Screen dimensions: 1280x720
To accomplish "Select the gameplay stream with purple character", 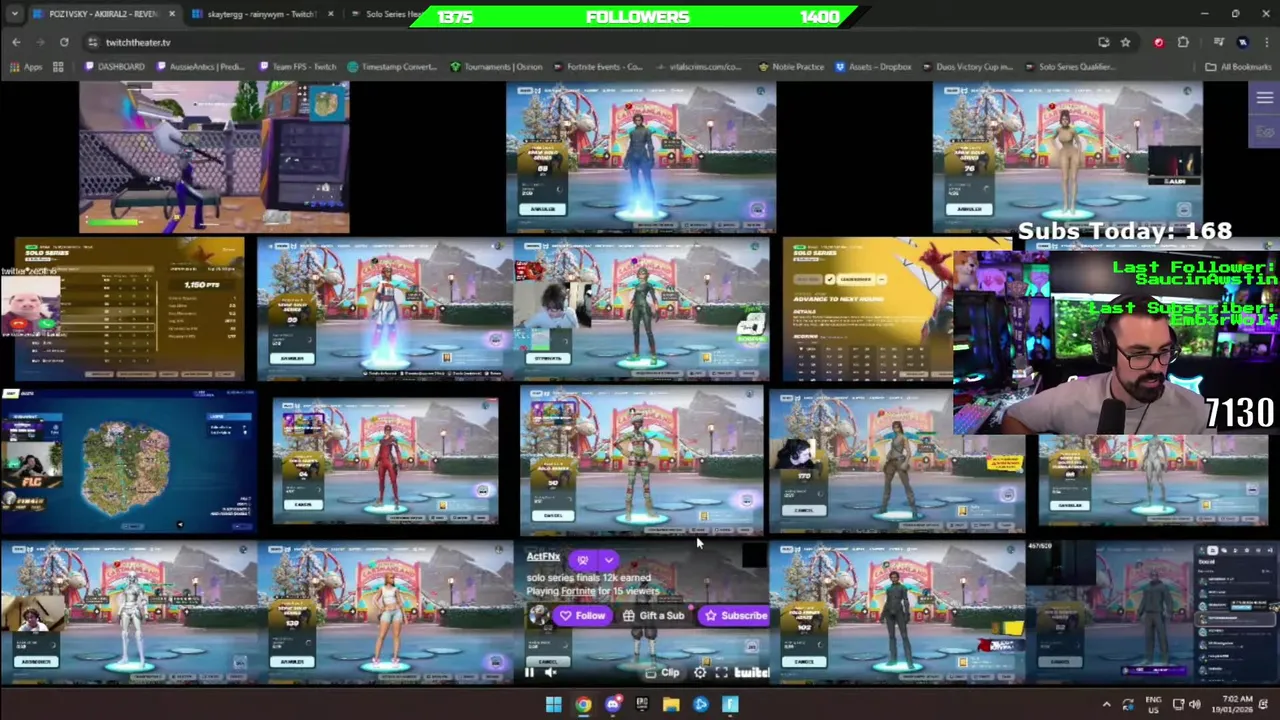I will click(214, 157).
